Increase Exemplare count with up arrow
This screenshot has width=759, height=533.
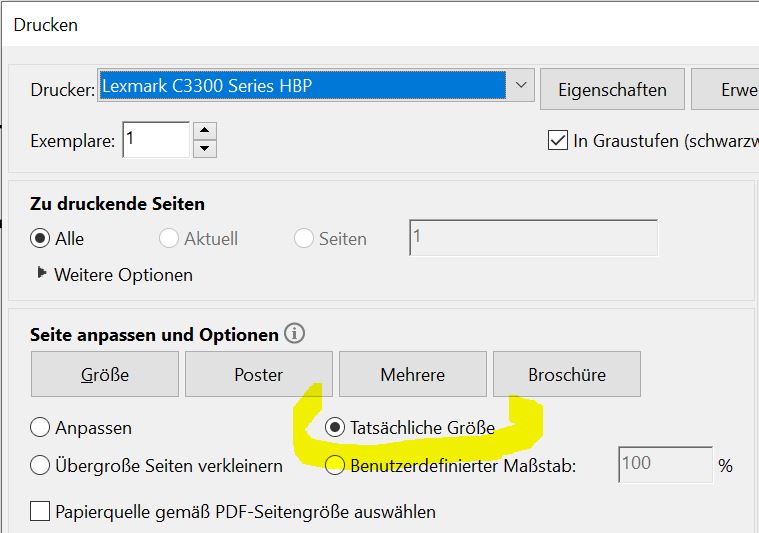point(204,130)
